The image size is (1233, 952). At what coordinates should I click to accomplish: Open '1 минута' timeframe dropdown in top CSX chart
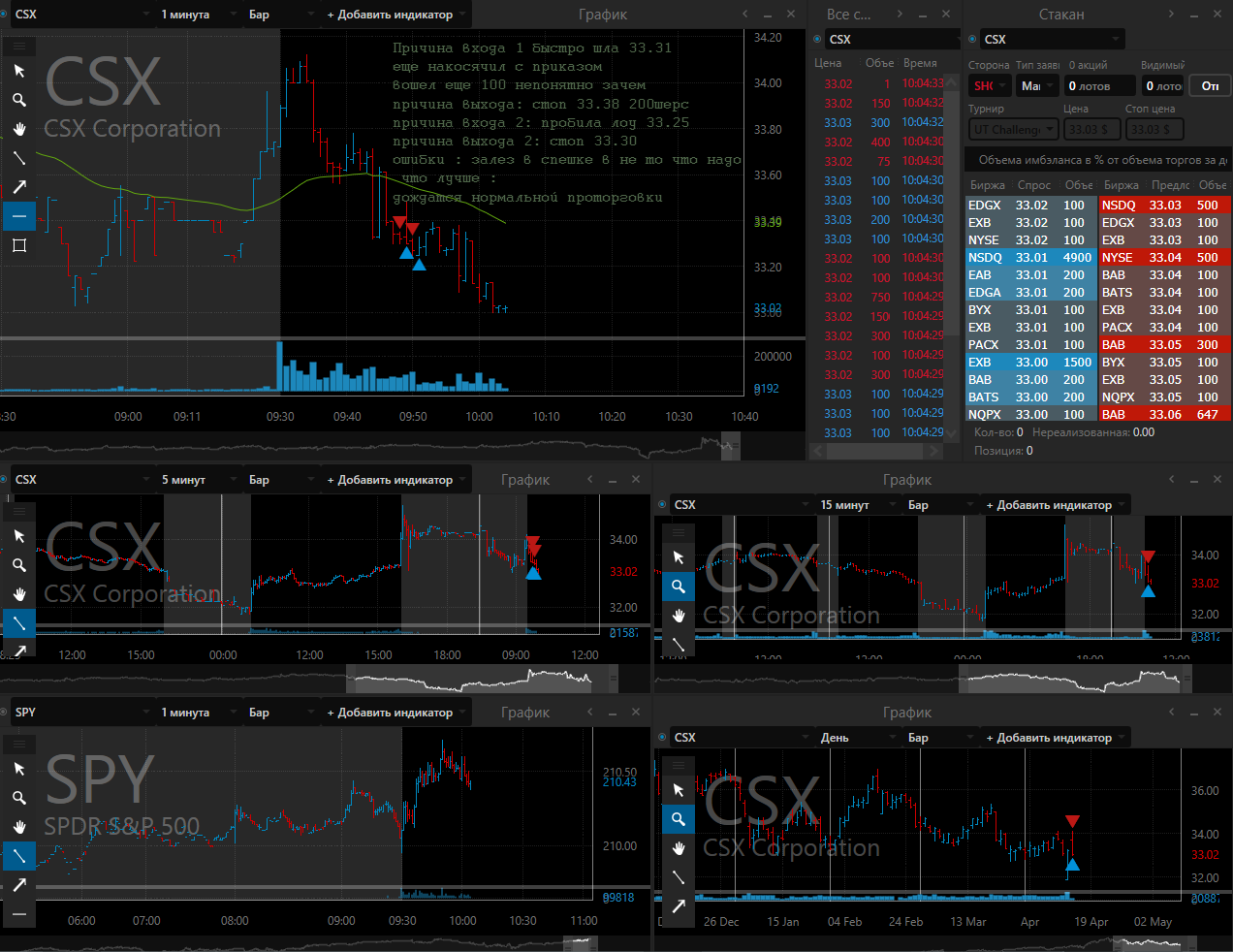(x=198, y=15)
